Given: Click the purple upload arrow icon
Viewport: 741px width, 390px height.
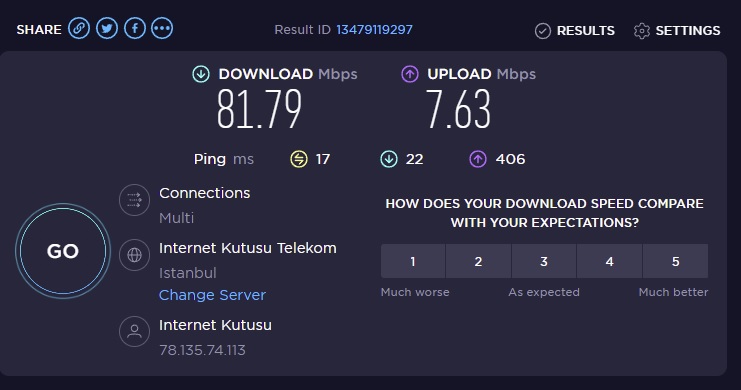Looking at the screenshot, I should point(410,74).
